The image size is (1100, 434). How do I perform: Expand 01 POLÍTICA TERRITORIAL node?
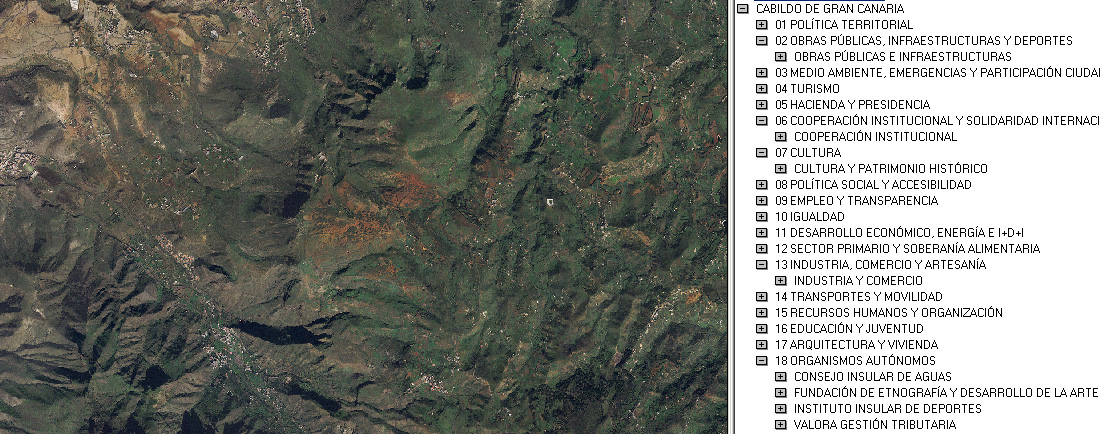(x=762, y=25)
